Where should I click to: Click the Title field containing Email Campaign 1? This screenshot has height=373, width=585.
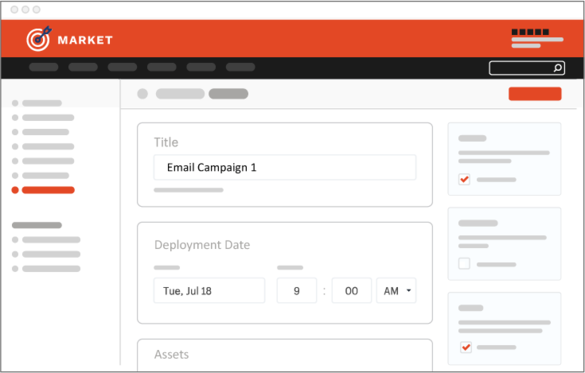[x=285, y=167]
